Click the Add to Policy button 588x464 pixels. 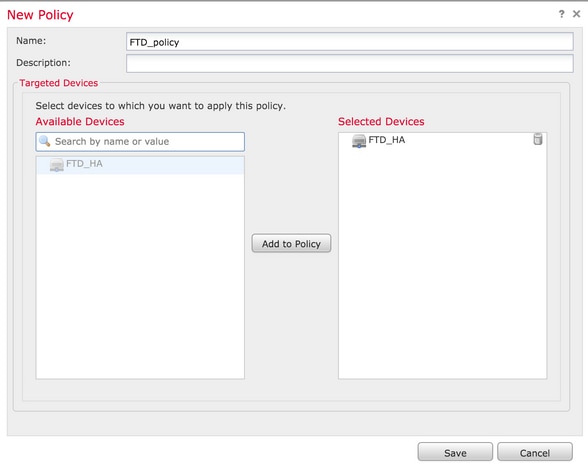coord(291,243)
